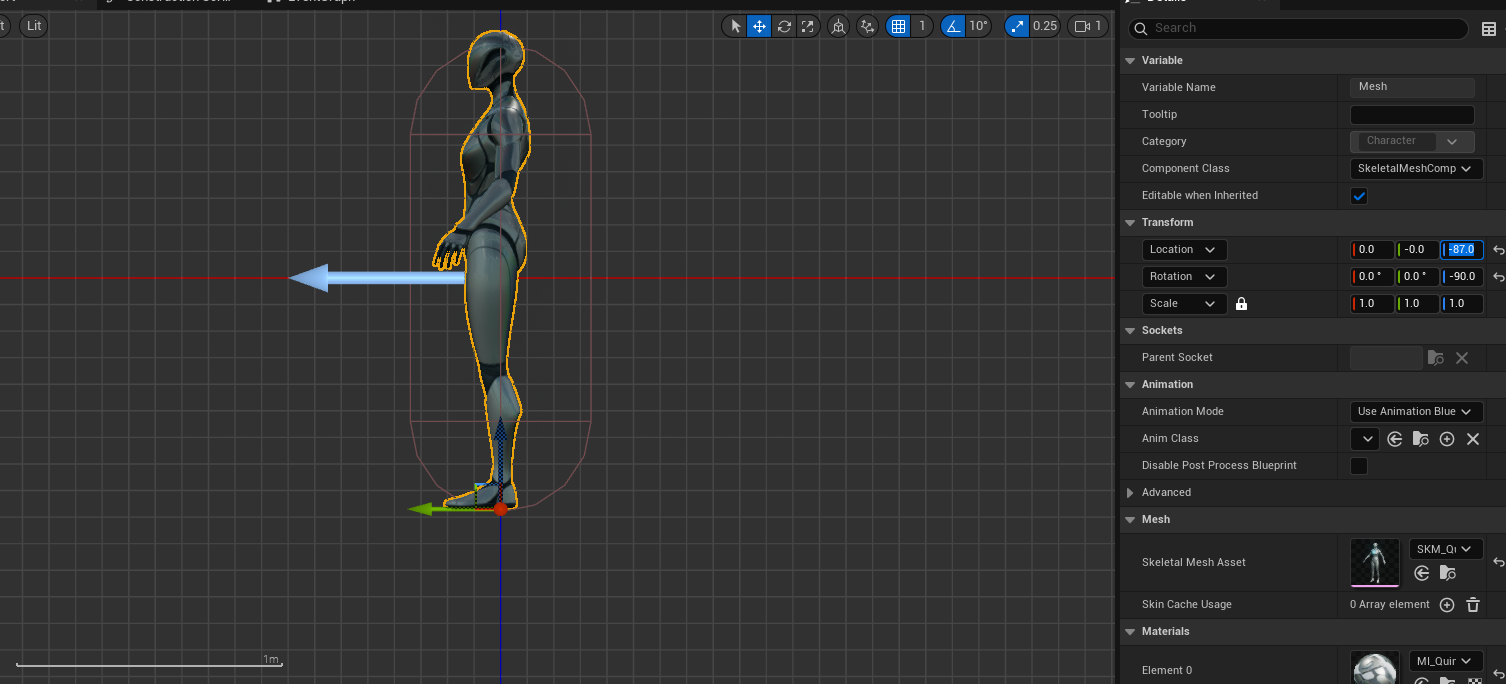Screen dimensions: 1506x684
Task: Select the scale transform tool in viewport toolbar
Action: tap(808, 26)
